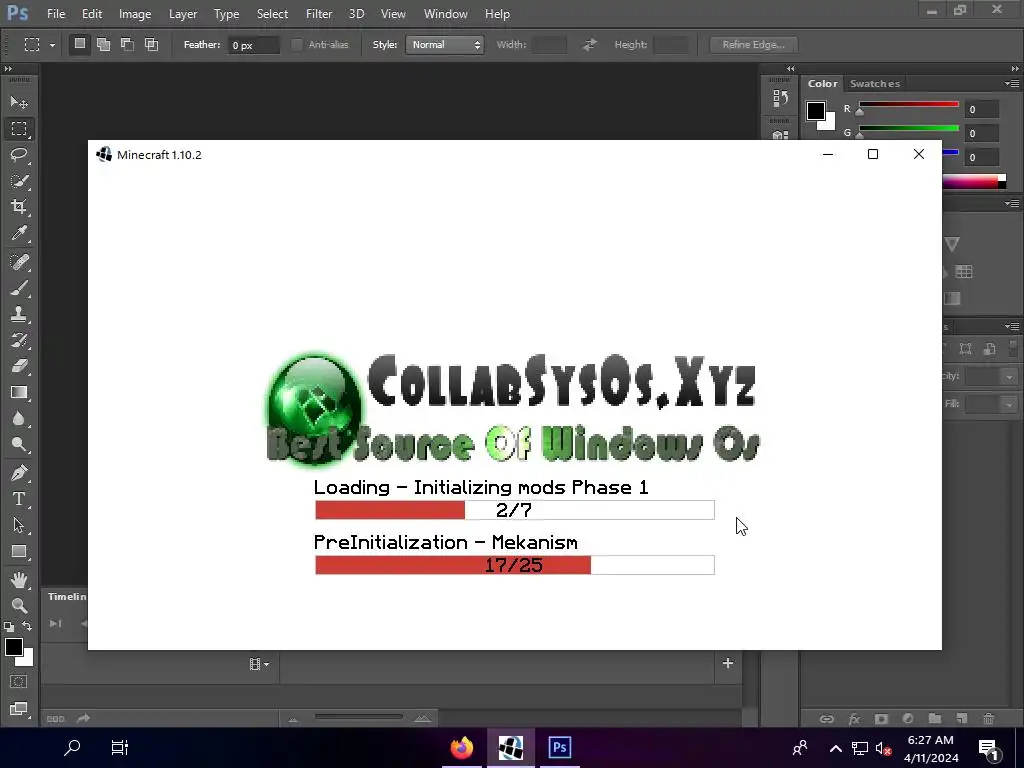Image resolution: width=1024 pixels, height=768 pixels.
Task: Show hidden system tray icons
Action: [x=835, y=748]
